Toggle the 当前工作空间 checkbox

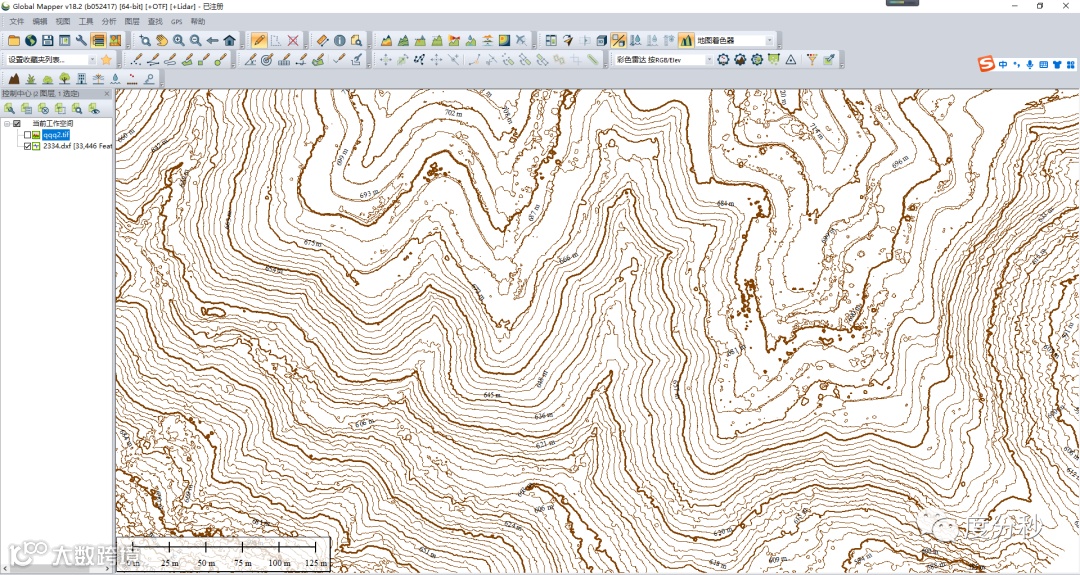coord(17,124)
